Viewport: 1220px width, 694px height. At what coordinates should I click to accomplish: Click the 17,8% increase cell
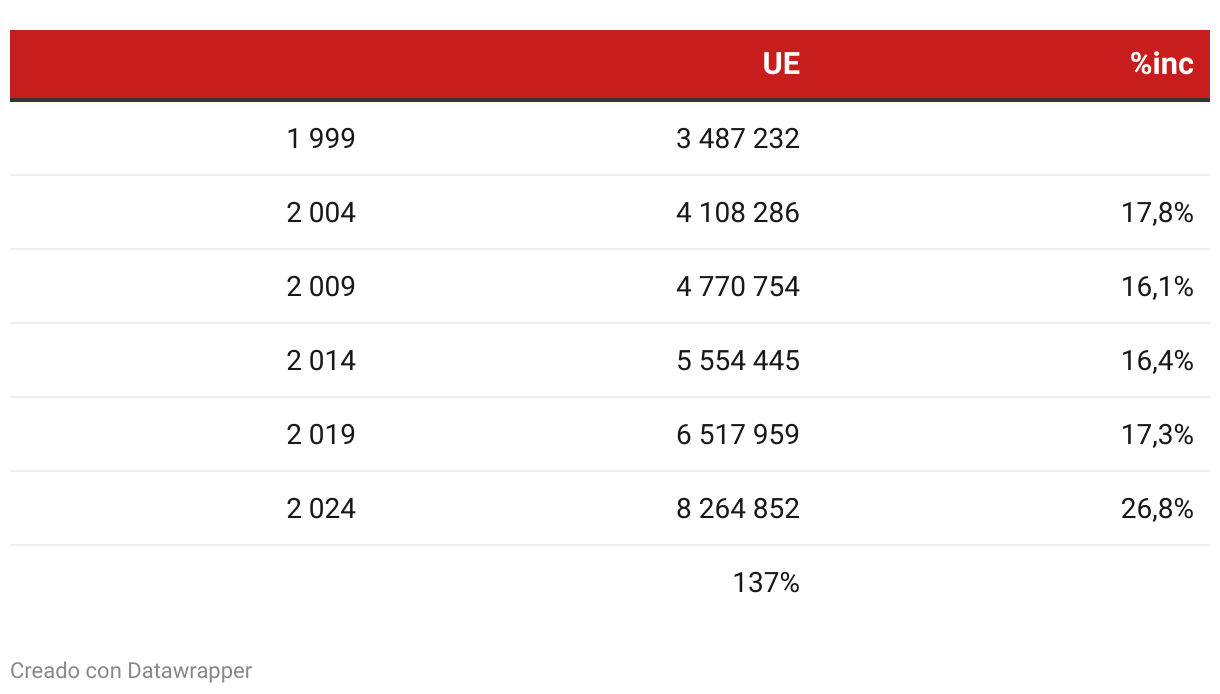point(1157,213)
